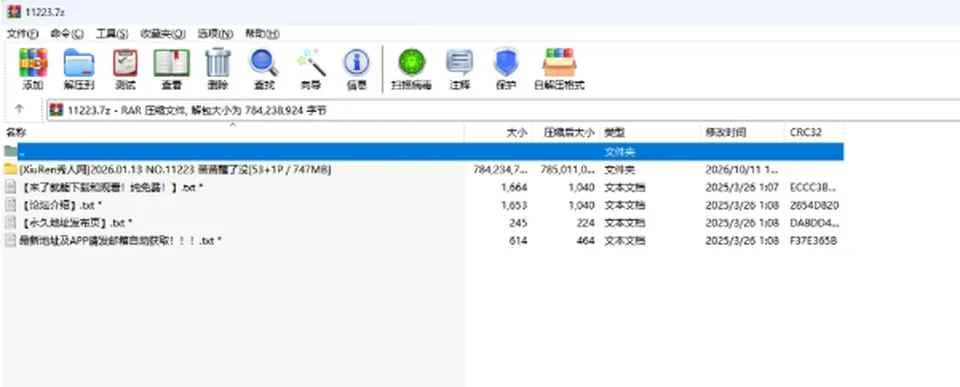
Task: Open the 工具(S) menu
Action: [112, 34]
